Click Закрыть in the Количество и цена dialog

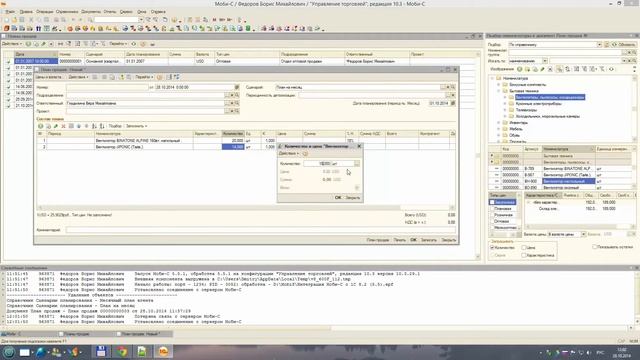pyautogui.click(x=353, y=198)
